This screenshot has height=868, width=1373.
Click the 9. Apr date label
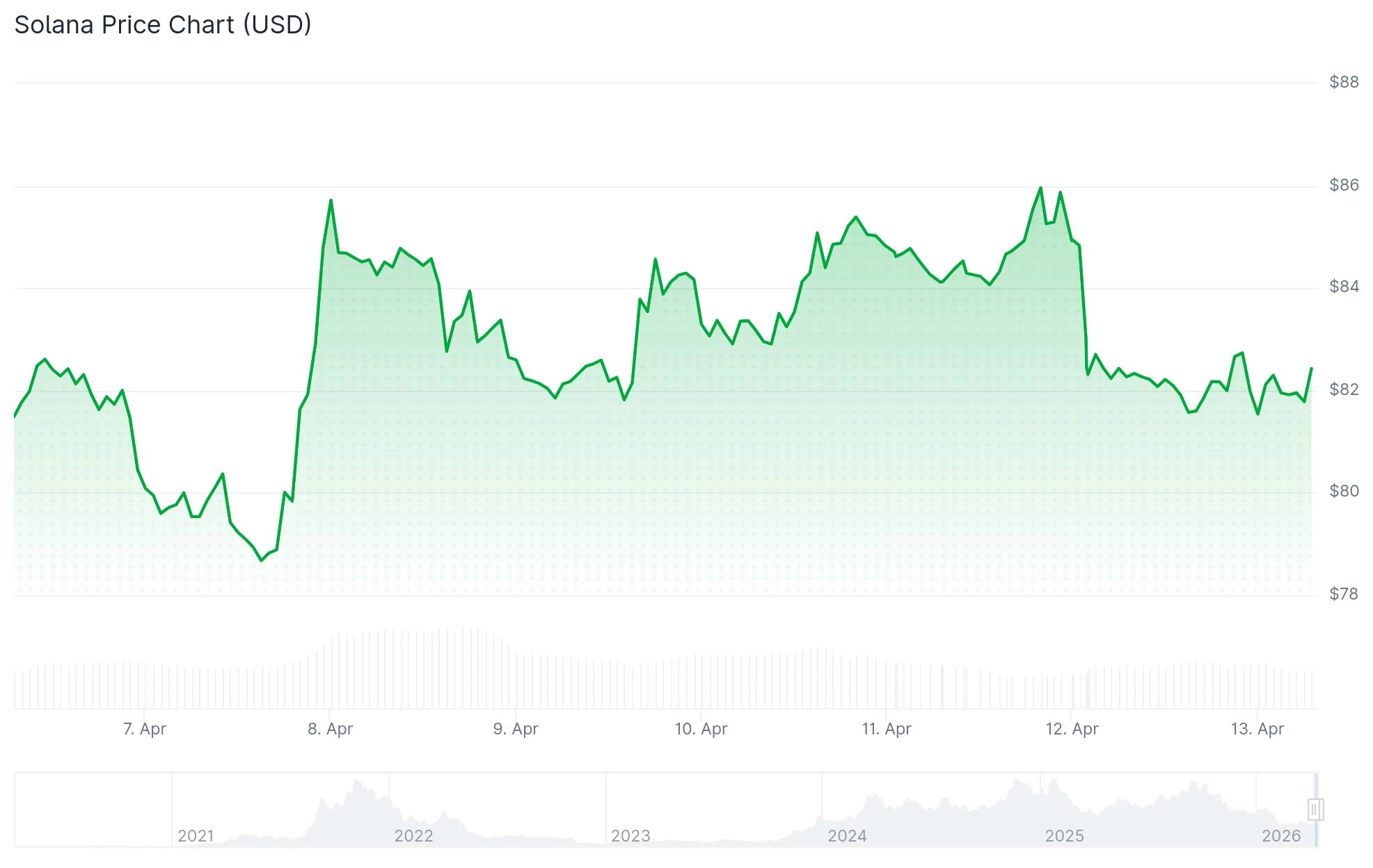point(516,729)
